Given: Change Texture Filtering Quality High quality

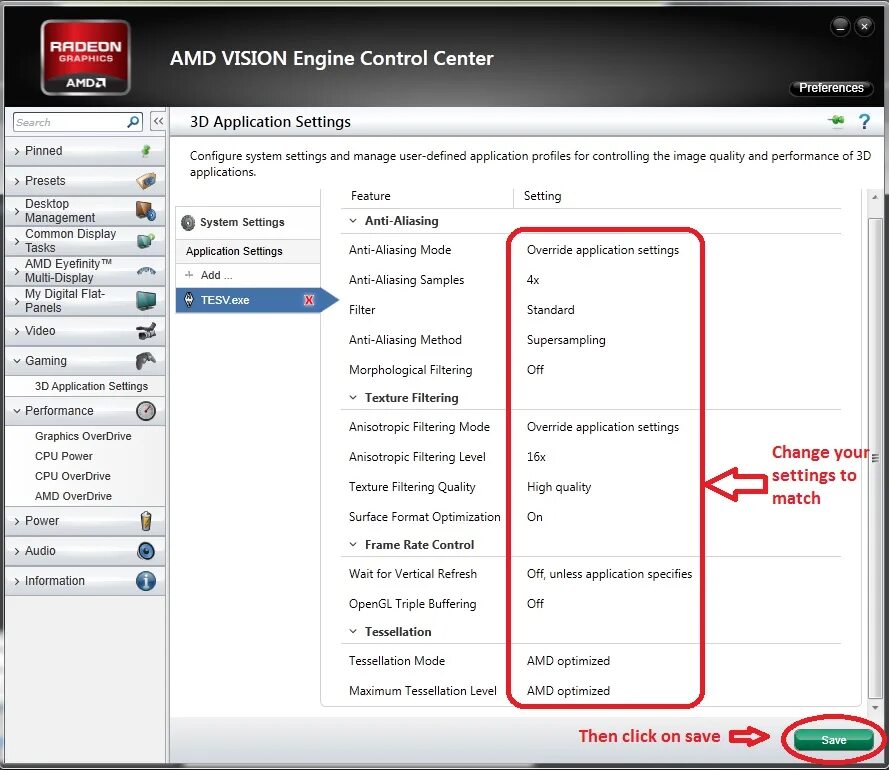Looking at the screenshot, I should (558, 487).
